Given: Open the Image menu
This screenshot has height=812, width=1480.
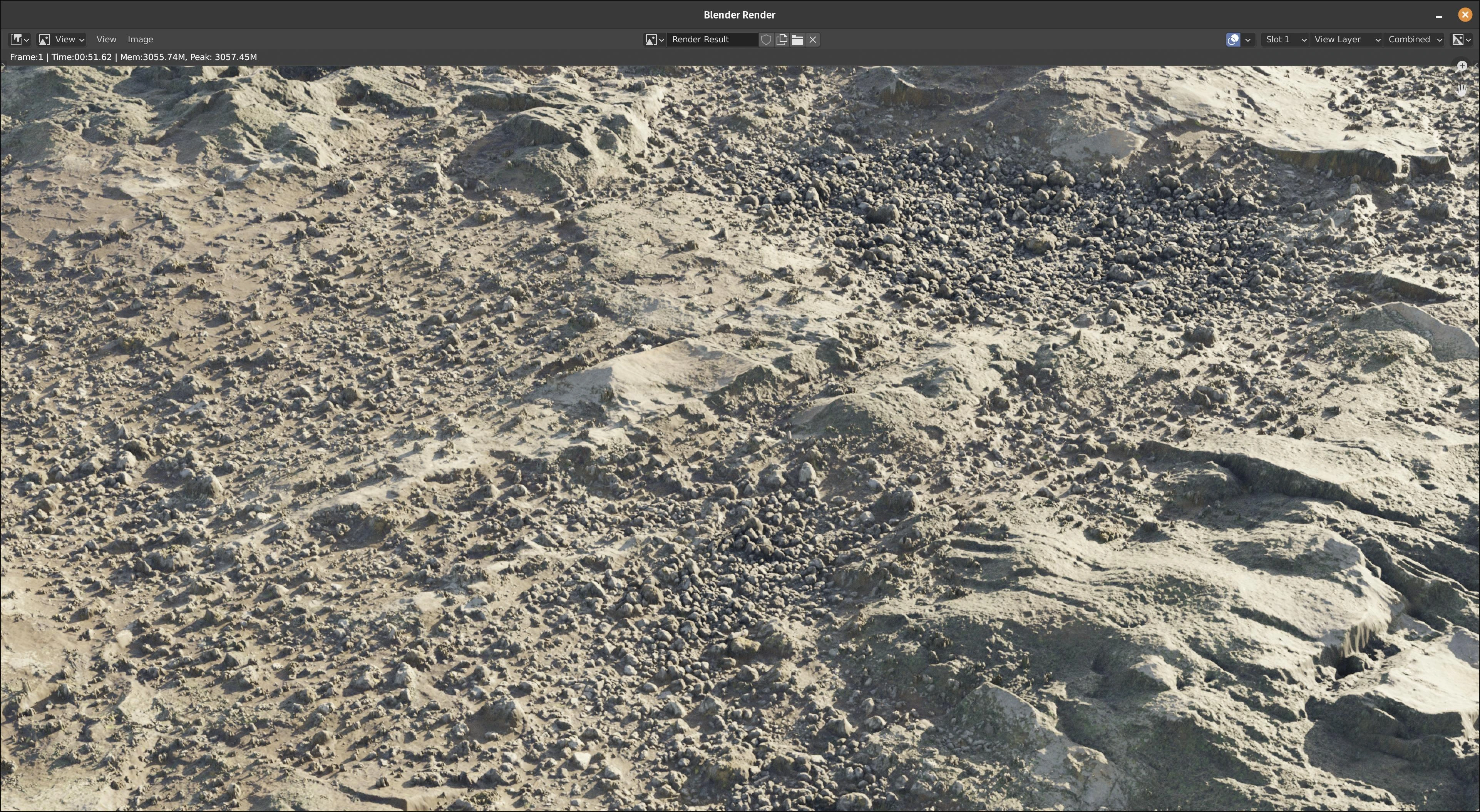Looking at the screenshot, I should point(140,40).
